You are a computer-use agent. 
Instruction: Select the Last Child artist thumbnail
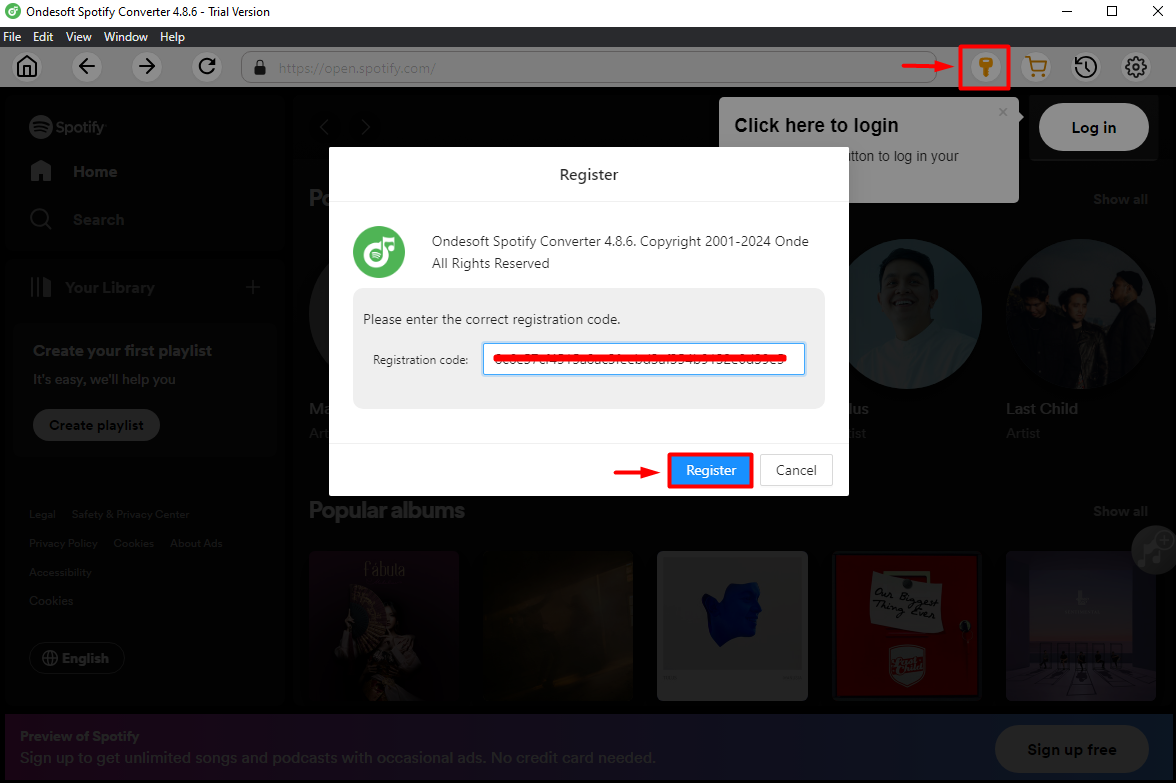[1080, 314]
